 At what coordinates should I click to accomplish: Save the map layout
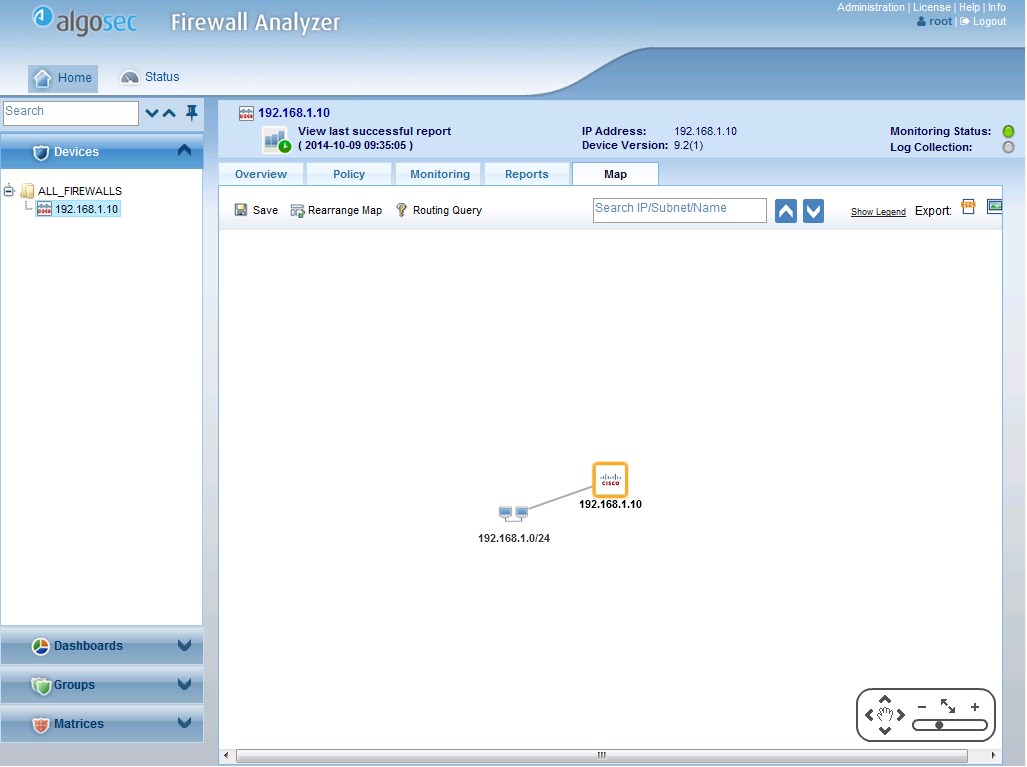tap(256, 210)
